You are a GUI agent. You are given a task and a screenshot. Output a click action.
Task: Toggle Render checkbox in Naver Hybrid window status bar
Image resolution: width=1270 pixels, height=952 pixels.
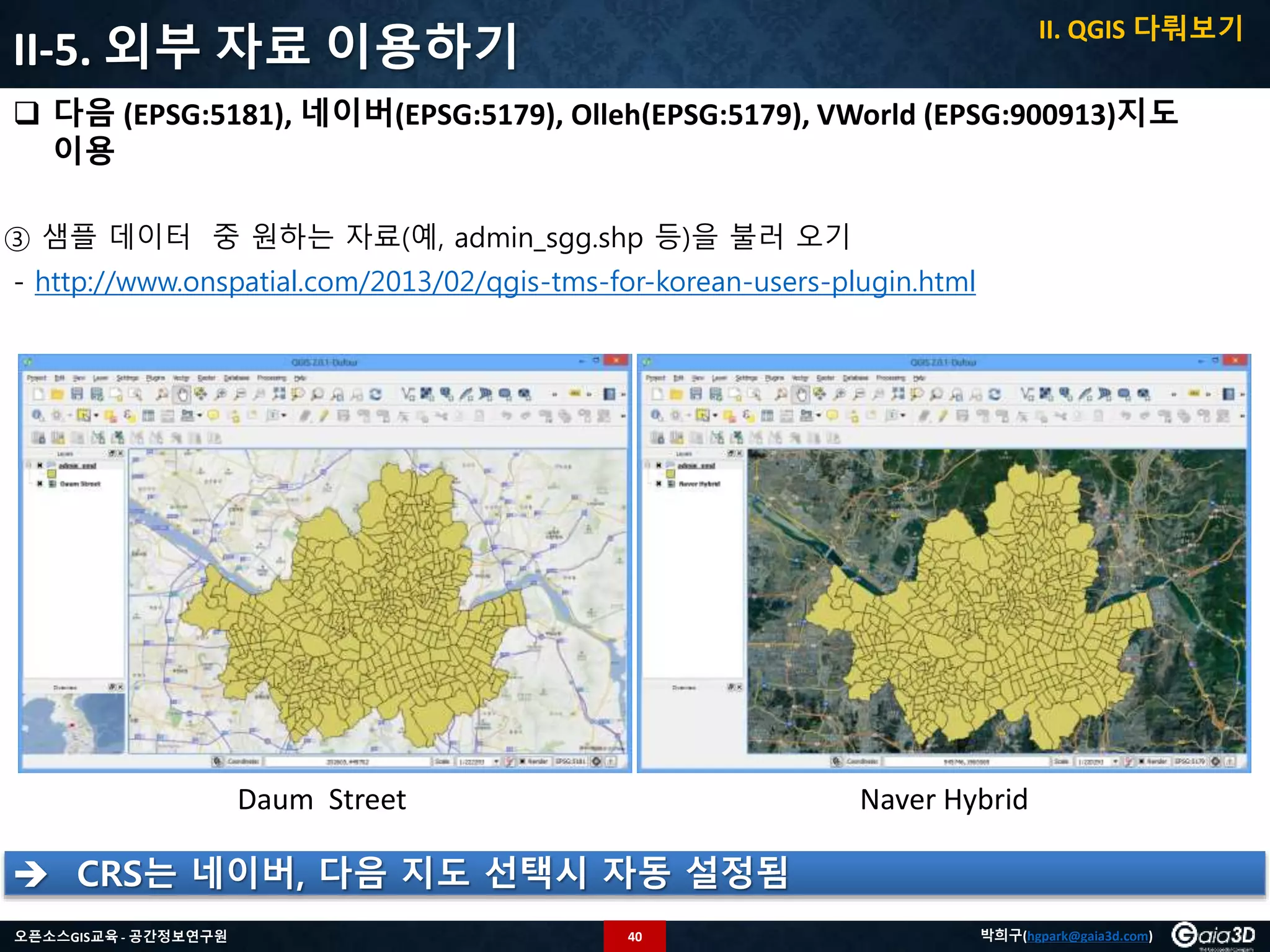pos(1142,761)
